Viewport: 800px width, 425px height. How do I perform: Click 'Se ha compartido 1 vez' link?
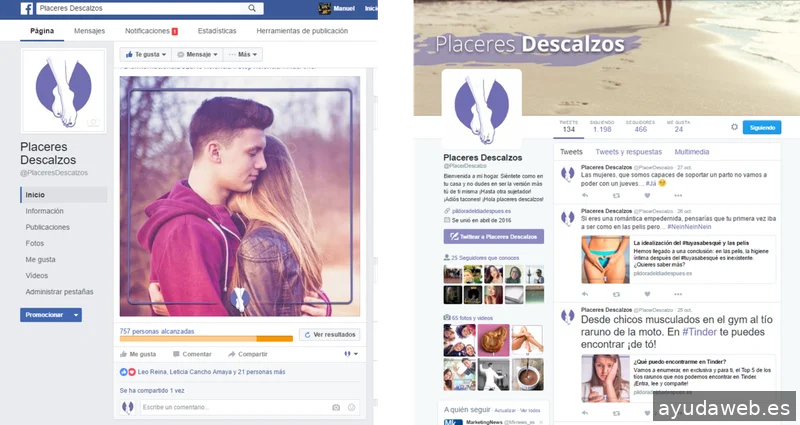pyautogui.click(x=152, y=390)
